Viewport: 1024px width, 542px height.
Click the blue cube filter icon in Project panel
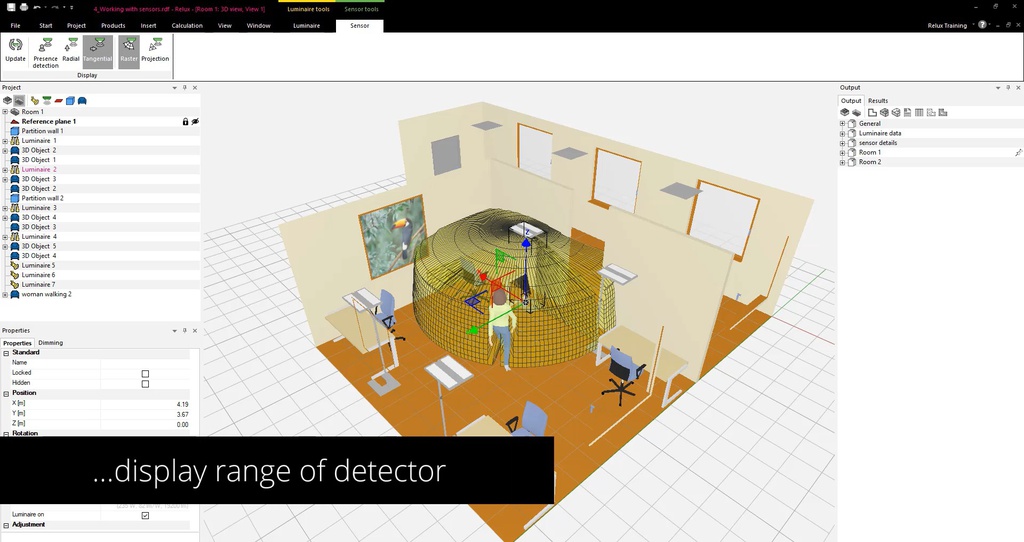[70, 101]
